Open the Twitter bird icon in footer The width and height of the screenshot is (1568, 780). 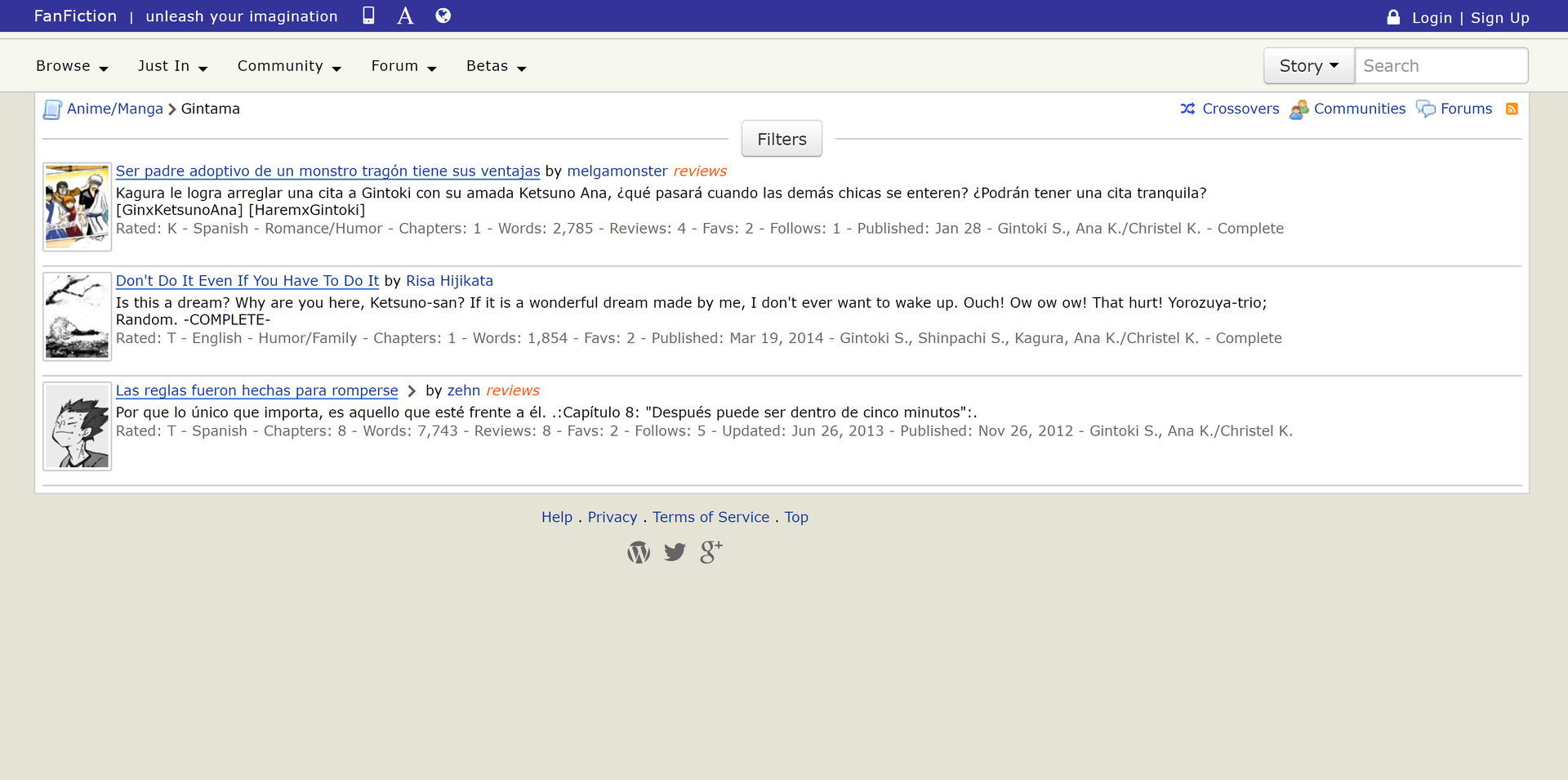tap(675, 553)
